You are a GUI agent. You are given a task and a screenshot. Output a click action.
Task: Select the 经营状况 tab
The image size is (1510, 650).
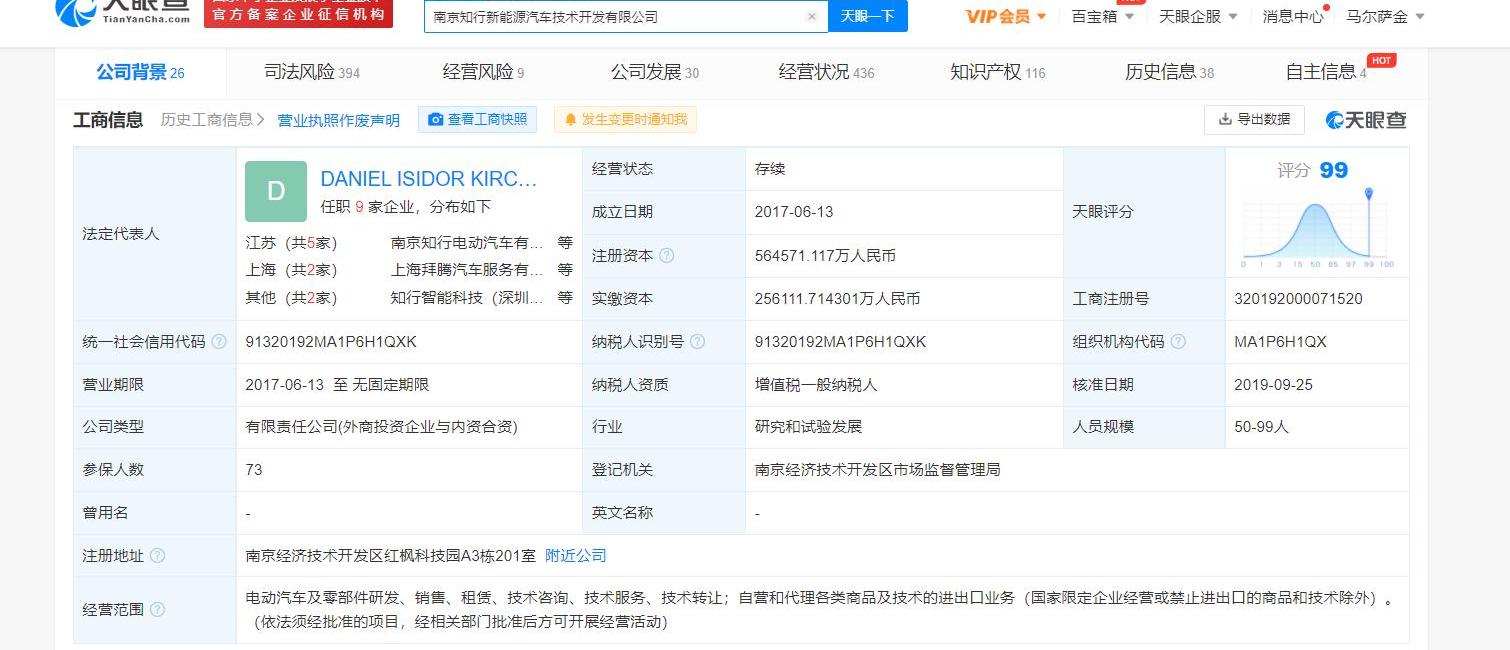pyautogui.click(x=826, y=72)
